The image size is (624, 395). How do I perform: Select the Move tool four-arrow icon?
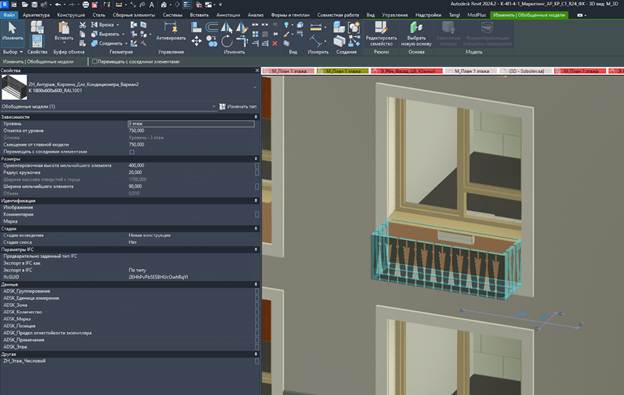point(196,41)
